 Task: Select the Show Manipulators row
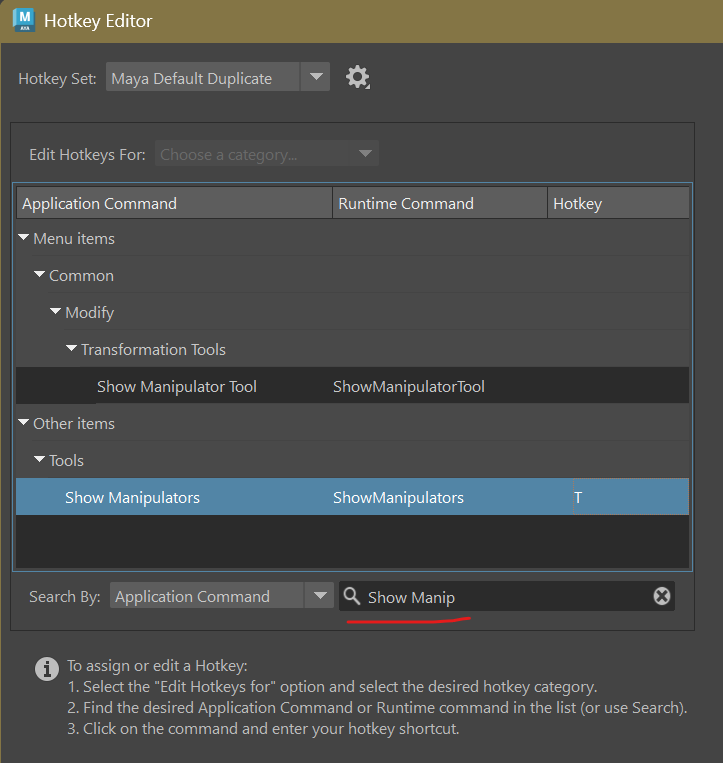(x=352, y=497)
